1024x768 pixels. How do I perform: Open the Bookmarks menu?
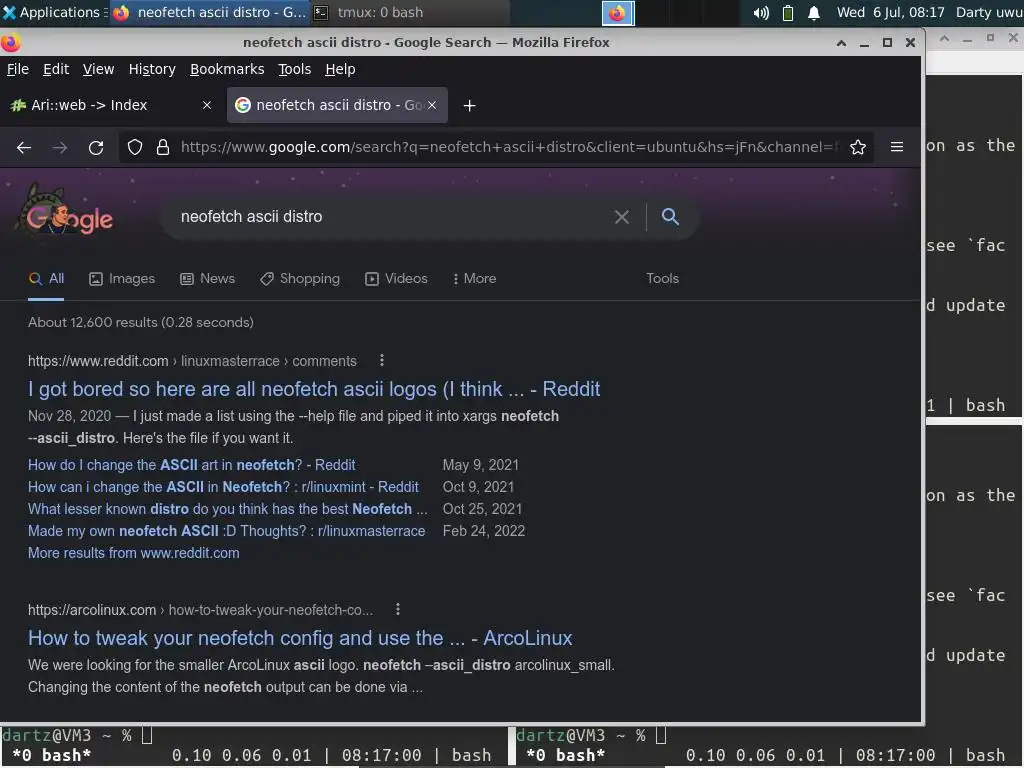227,69
